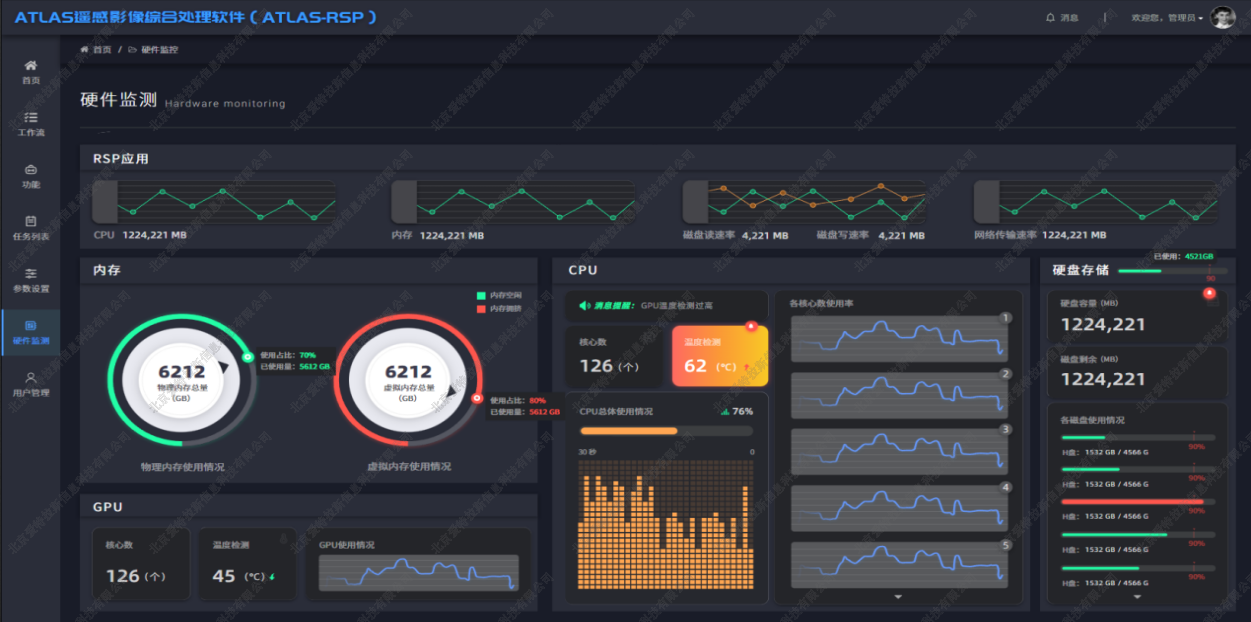Click the red alert icon on 硬盘容量 card
Image resolution: width=1251 pixels, height=622 pixels.
point(1209,293)
